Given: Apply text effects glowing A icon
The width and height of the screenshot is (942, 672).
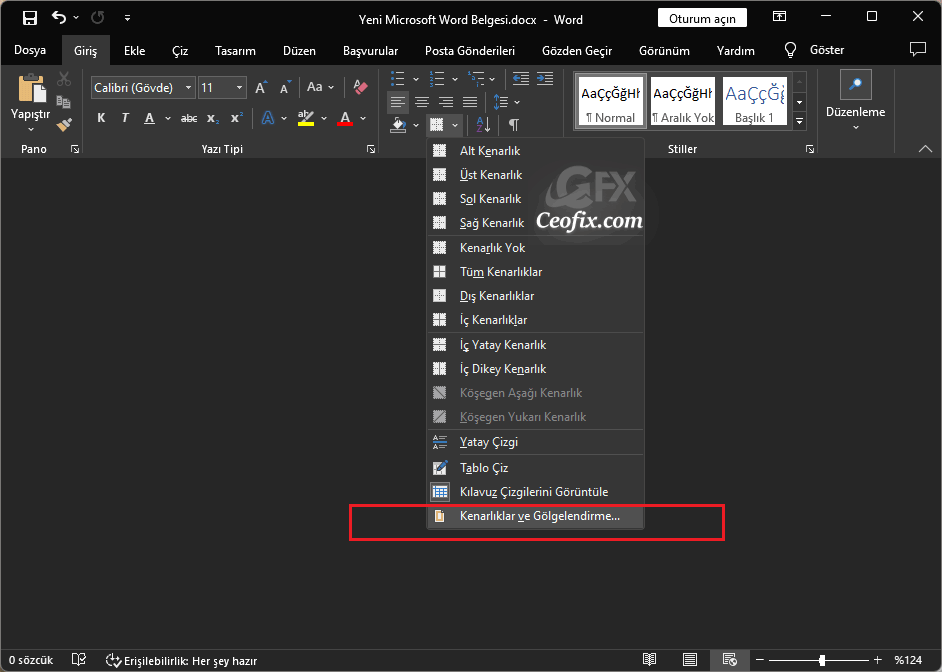Looking at the screenshot, I should tap(268, 118).
